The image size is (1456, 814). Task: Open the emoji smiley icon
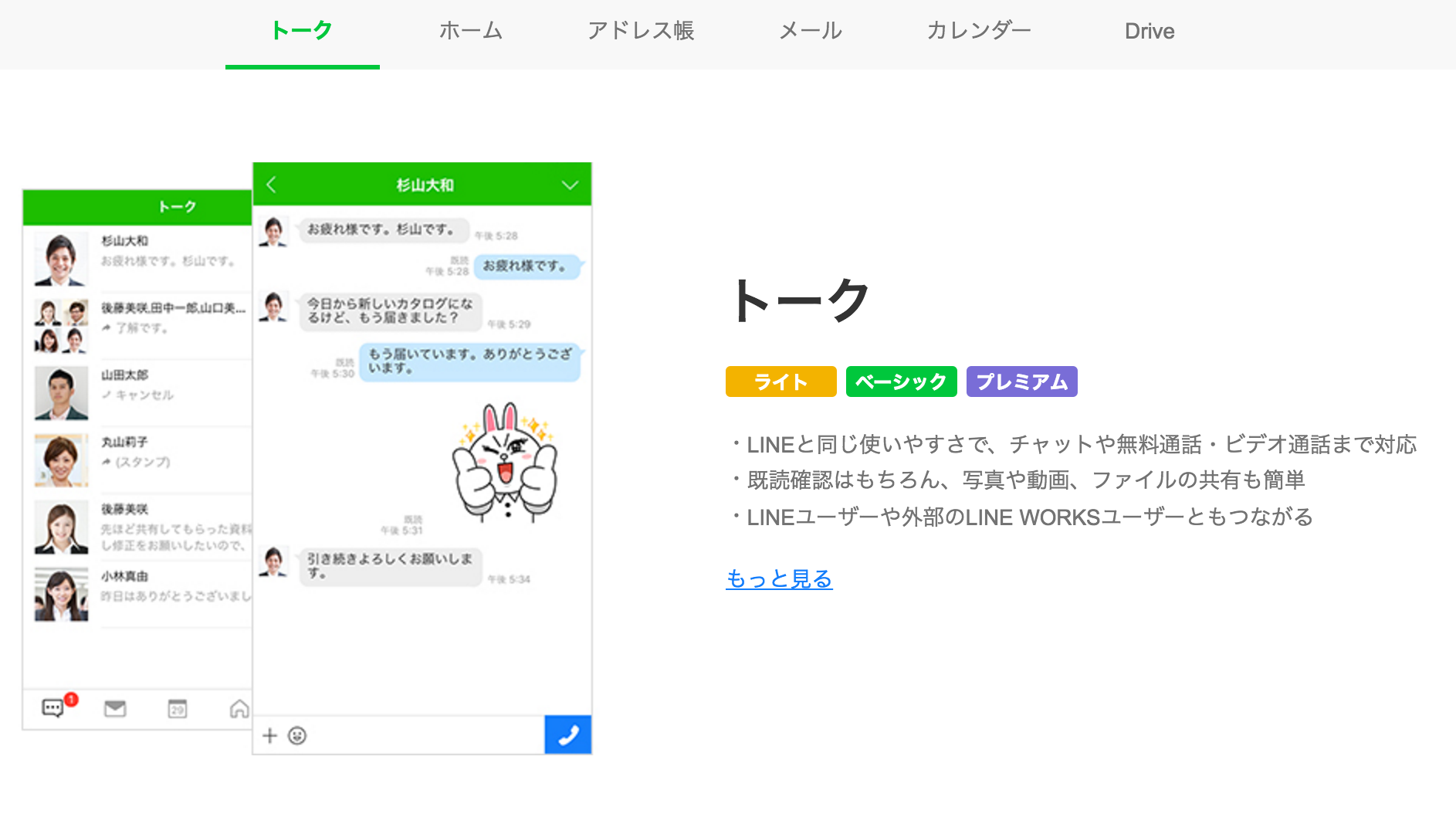[297, 735]
